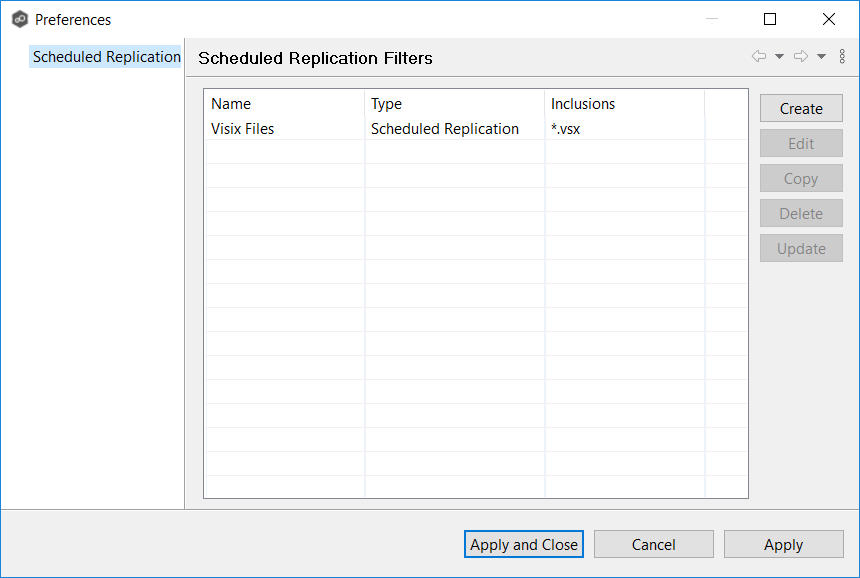Select Scheduled Replication in the sidebar

click(105, 56)
